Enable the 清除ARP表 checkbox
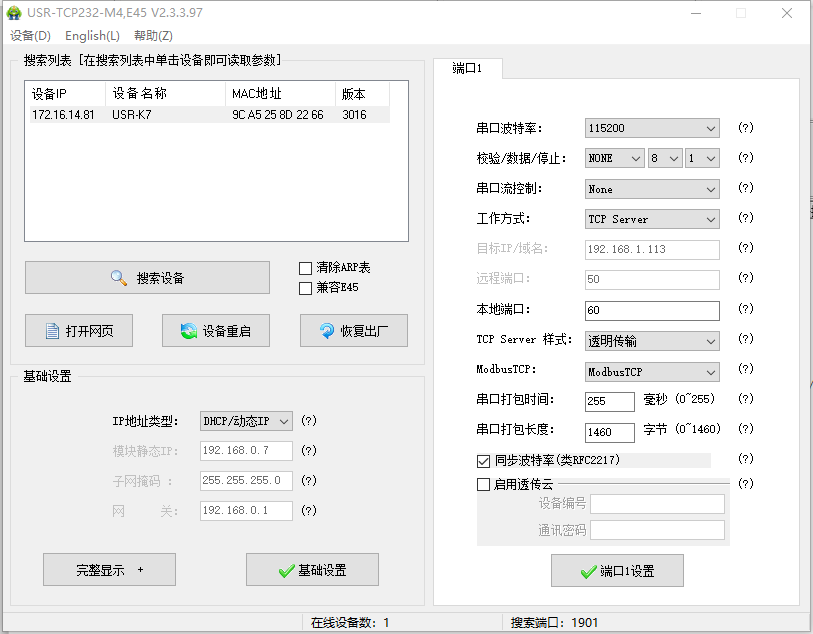The image size is (813, 634). click(x=306, y=268)
